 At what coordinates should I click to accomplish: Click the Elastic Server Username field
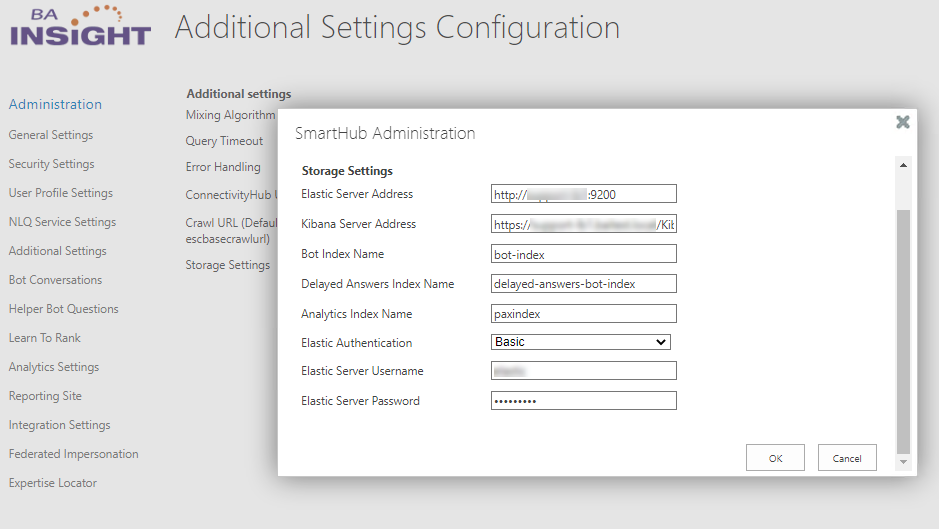click(x=583, y=371)
